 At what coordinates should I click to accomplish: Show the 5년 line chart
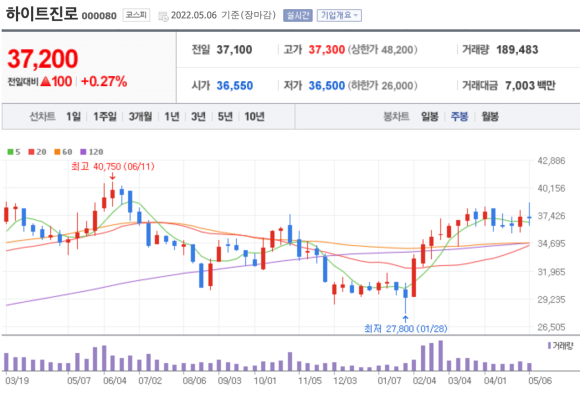225,117
